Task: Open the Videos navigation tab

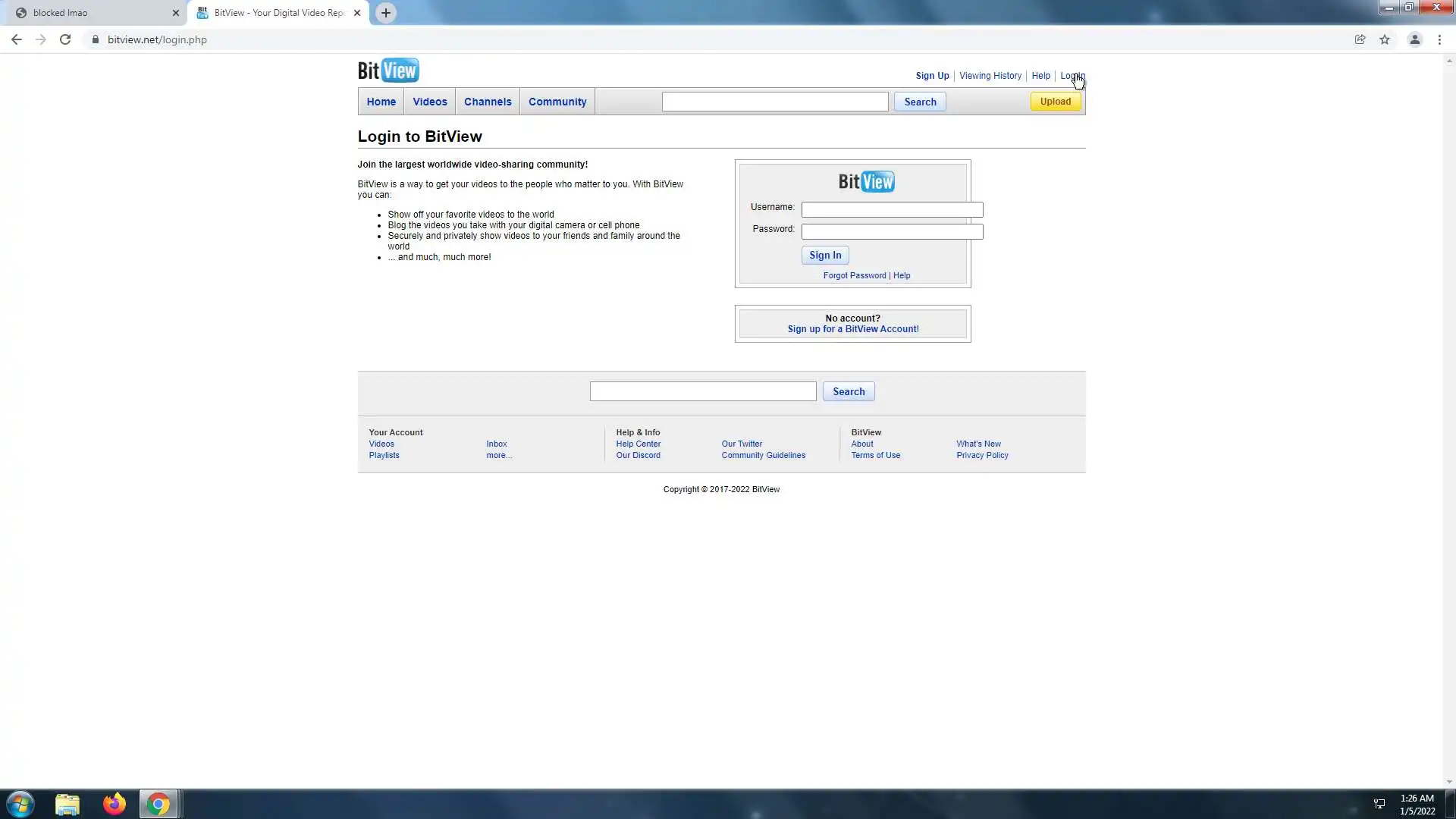Action: (x=429, y=102)
